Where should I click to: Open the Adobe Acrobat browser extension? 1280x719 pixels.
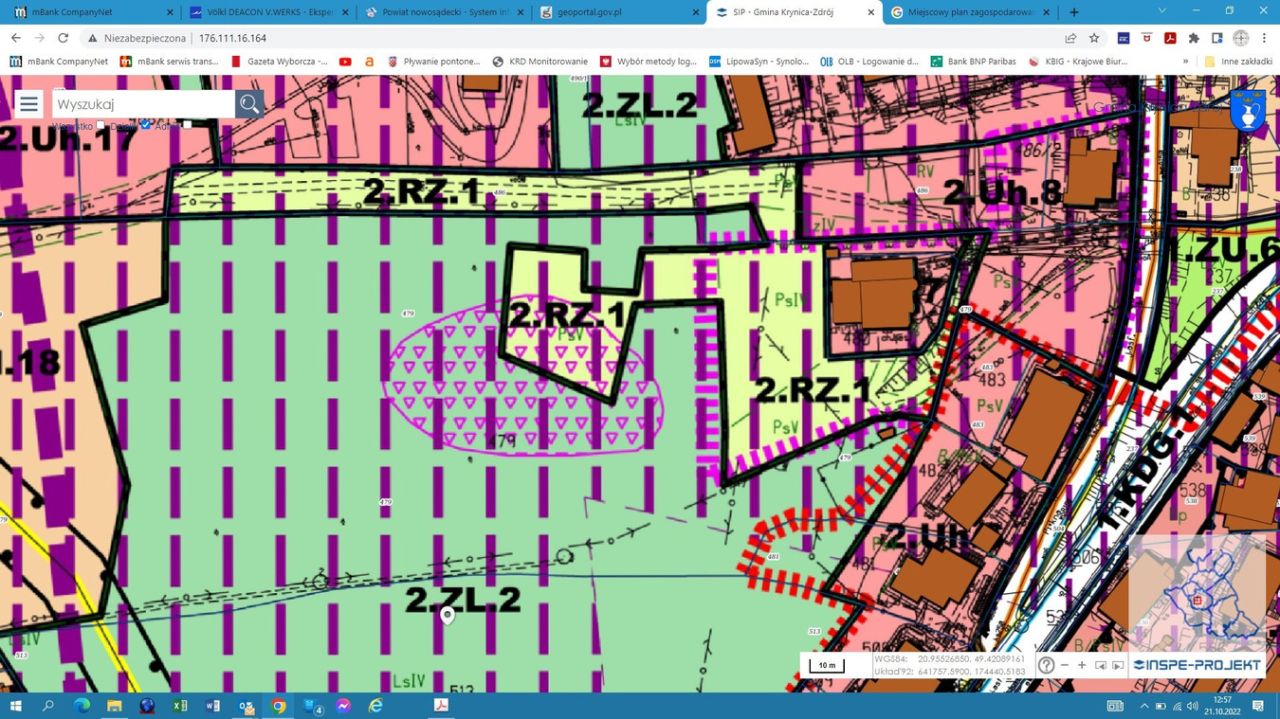coord(1169,38)
